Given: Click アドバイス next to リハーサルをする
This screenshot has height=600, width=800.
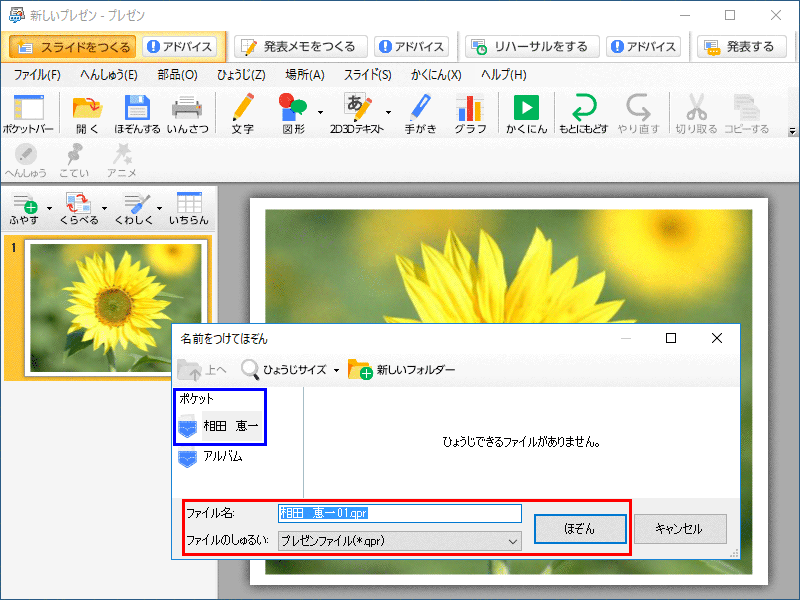Looking at the screenshot, I should point(643,46).
